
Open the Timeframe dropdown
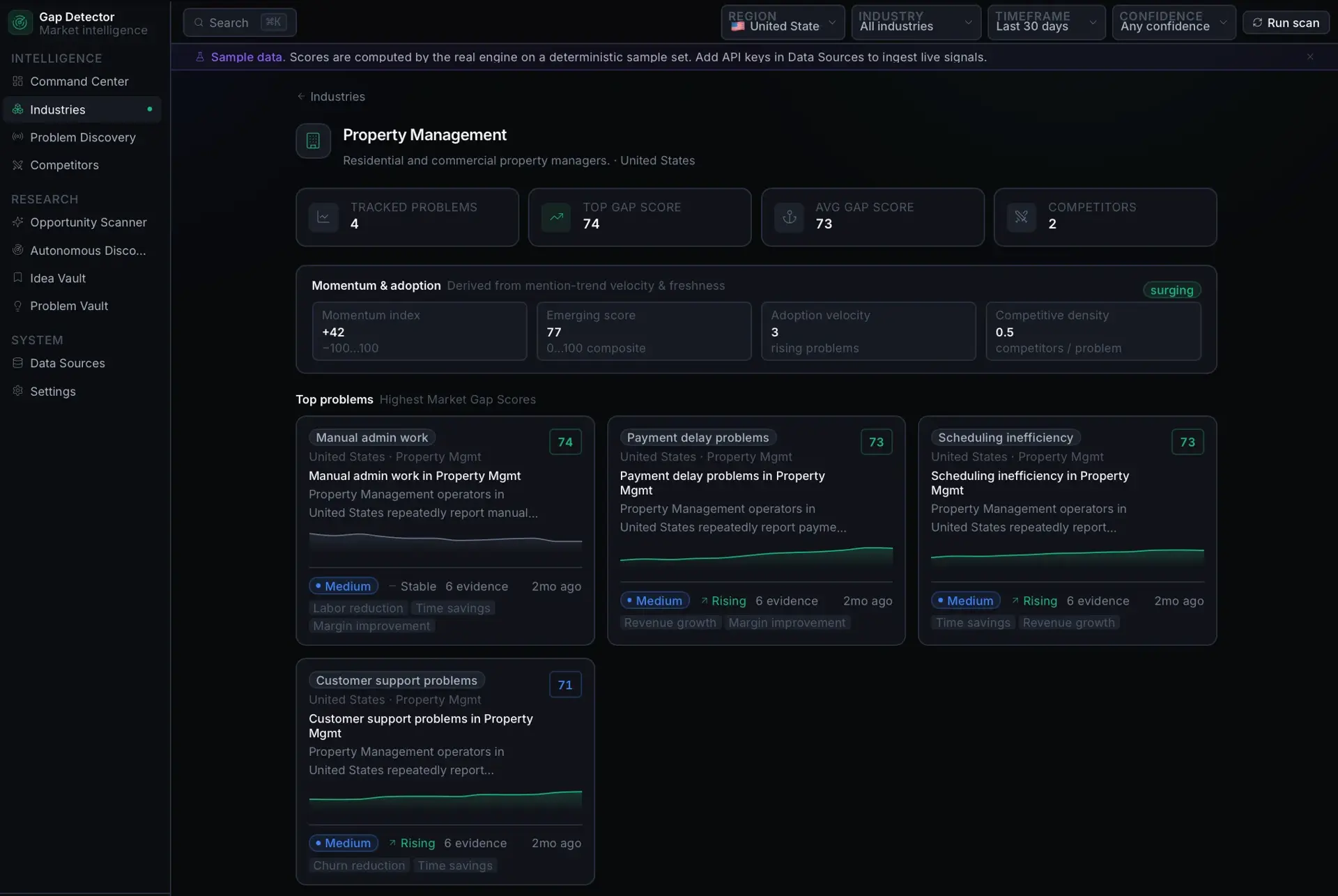tap(1046, 22)
